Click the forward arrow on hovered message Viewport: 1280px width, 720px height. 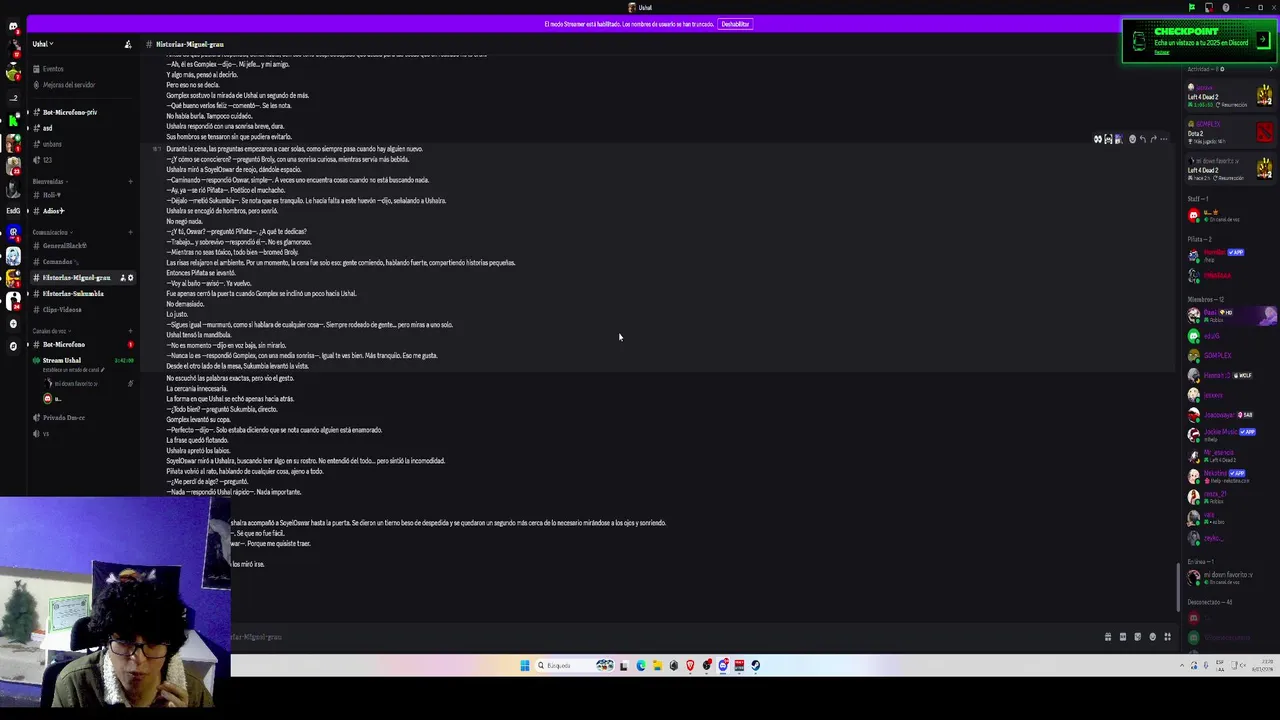[1153, 140]
